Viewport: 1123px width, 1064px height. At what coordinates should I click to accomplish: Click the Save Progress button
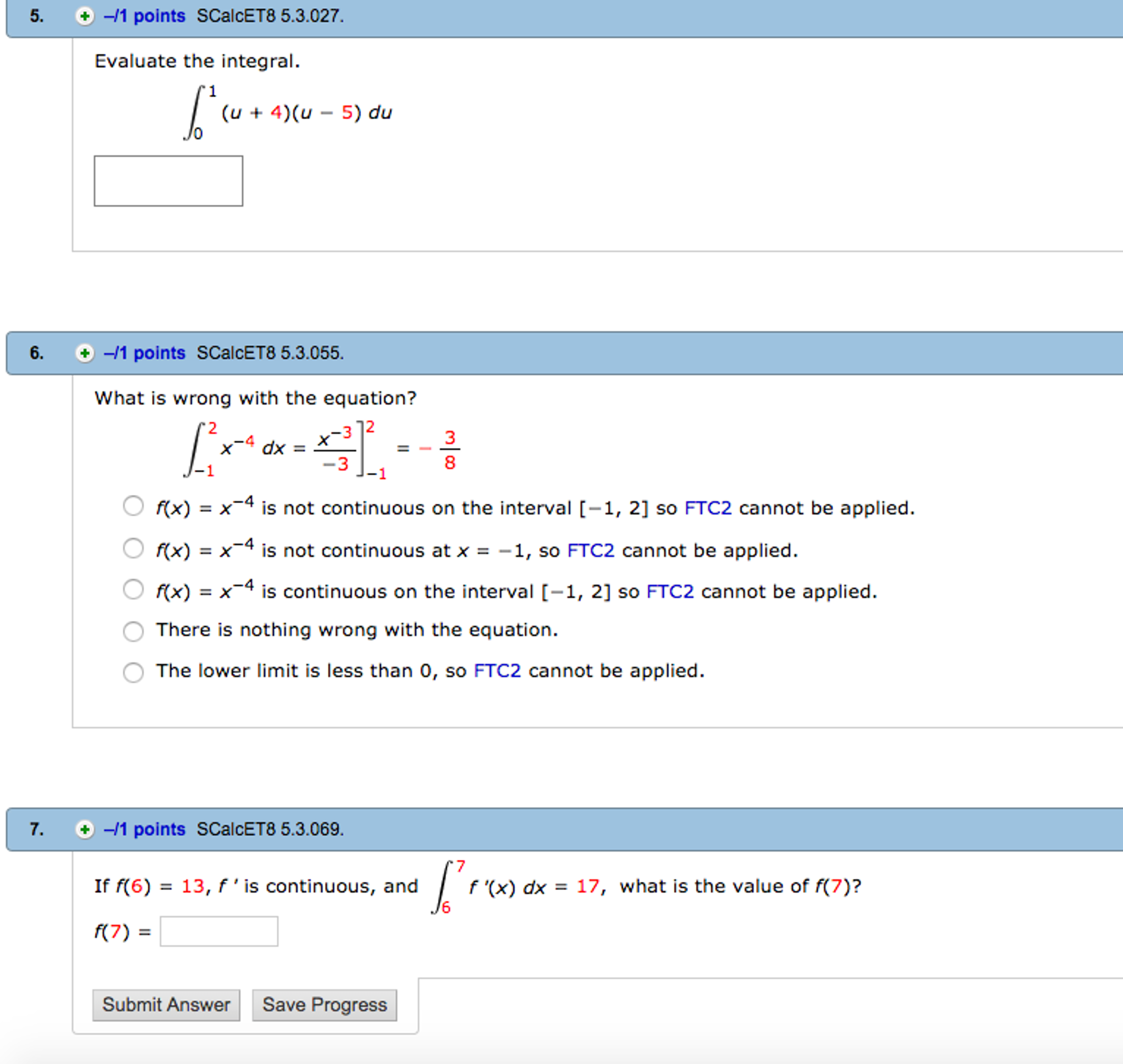tap(324, 1005)
